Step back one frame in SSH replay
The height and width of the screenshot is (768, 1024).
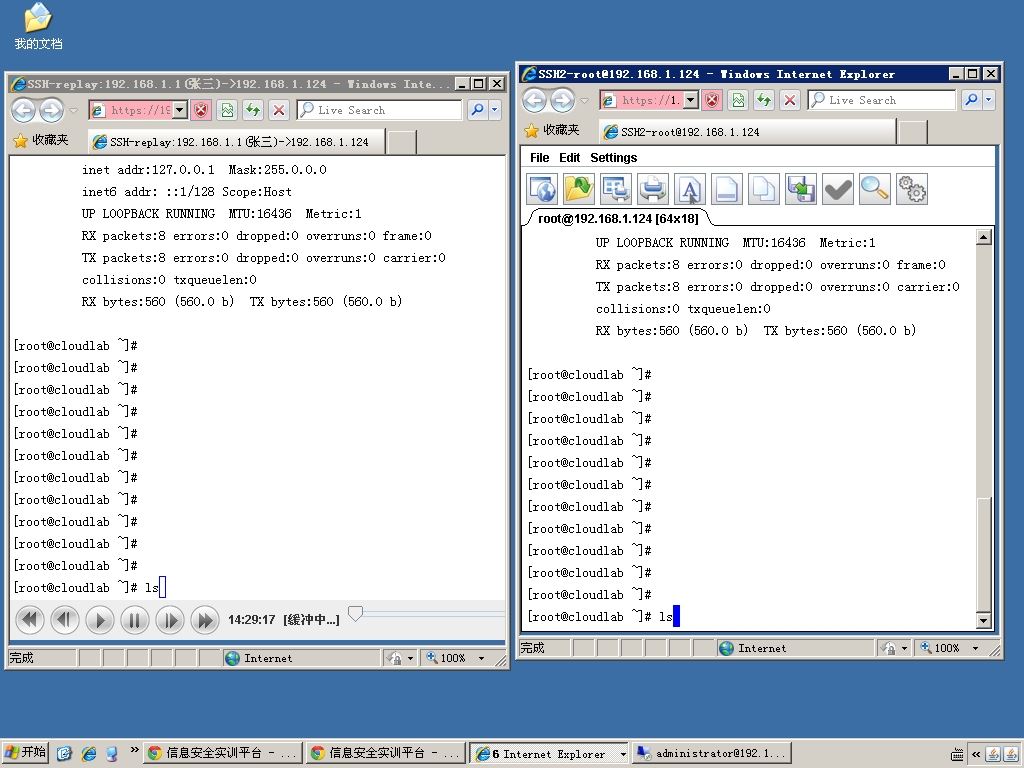pyautogui.click(x=65, y=619)
